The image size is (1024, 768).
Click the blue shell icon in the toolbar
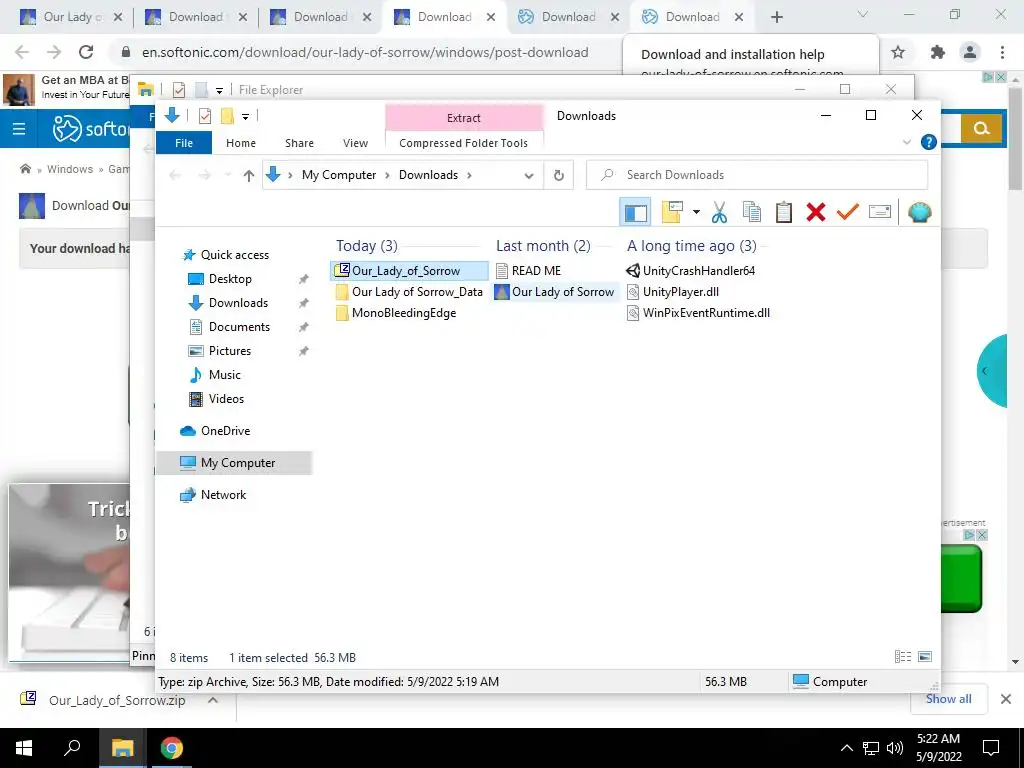click(920, 212)
